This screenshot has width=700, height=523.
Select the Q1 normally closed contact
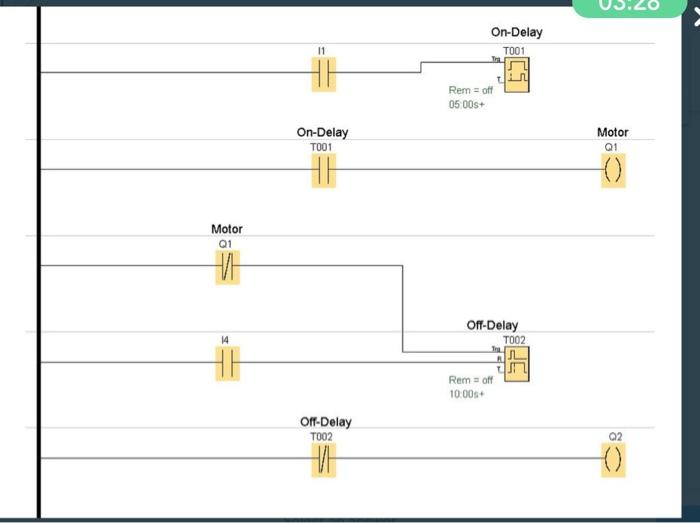coord(228,267)
